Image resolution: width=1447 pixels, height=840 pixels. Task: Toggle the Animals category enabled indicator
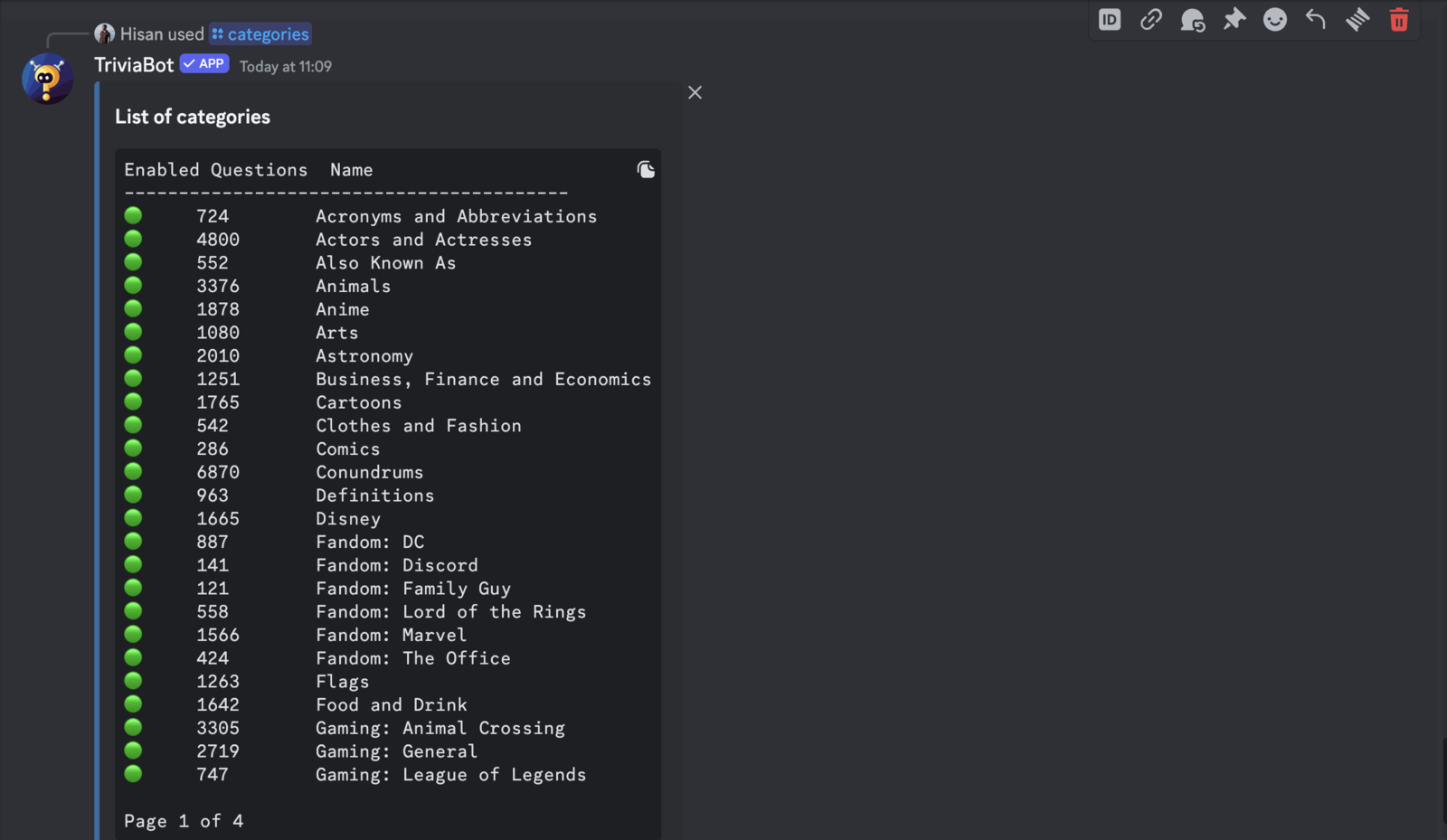pyautogui.click(x=133, y=284)
